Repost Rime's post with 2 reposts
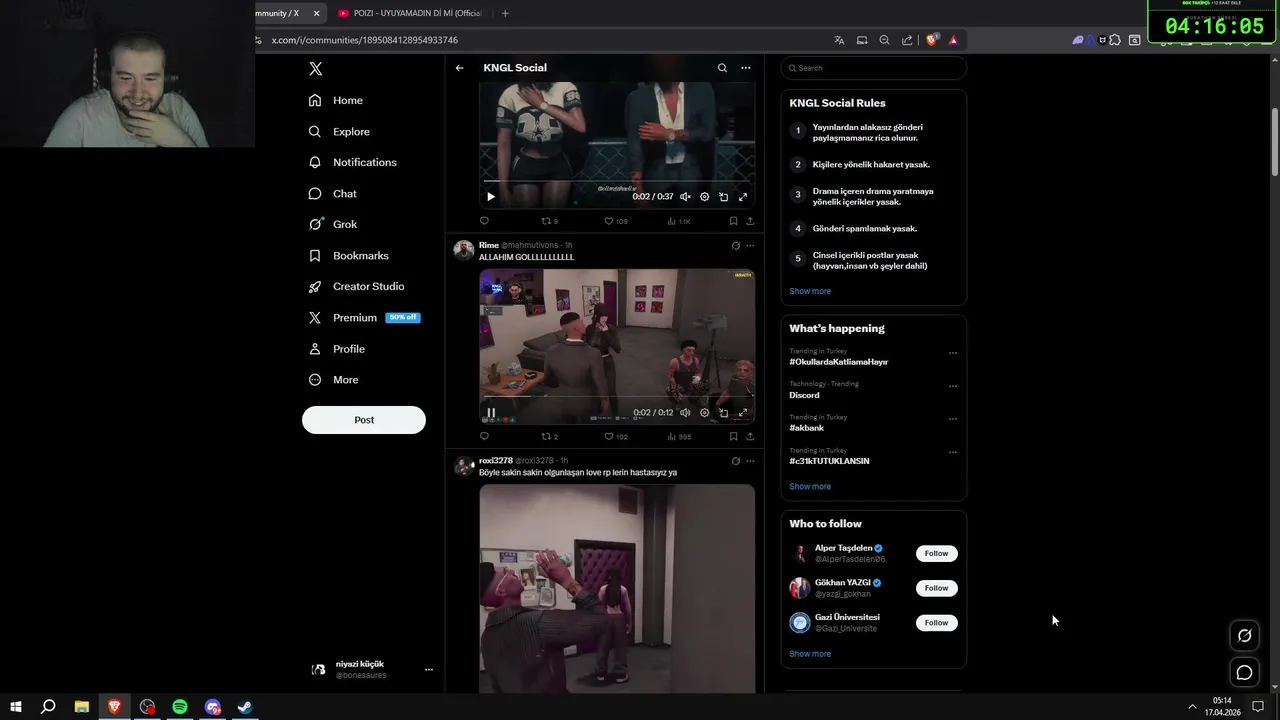1280x720 pixels. pos(549,436)
